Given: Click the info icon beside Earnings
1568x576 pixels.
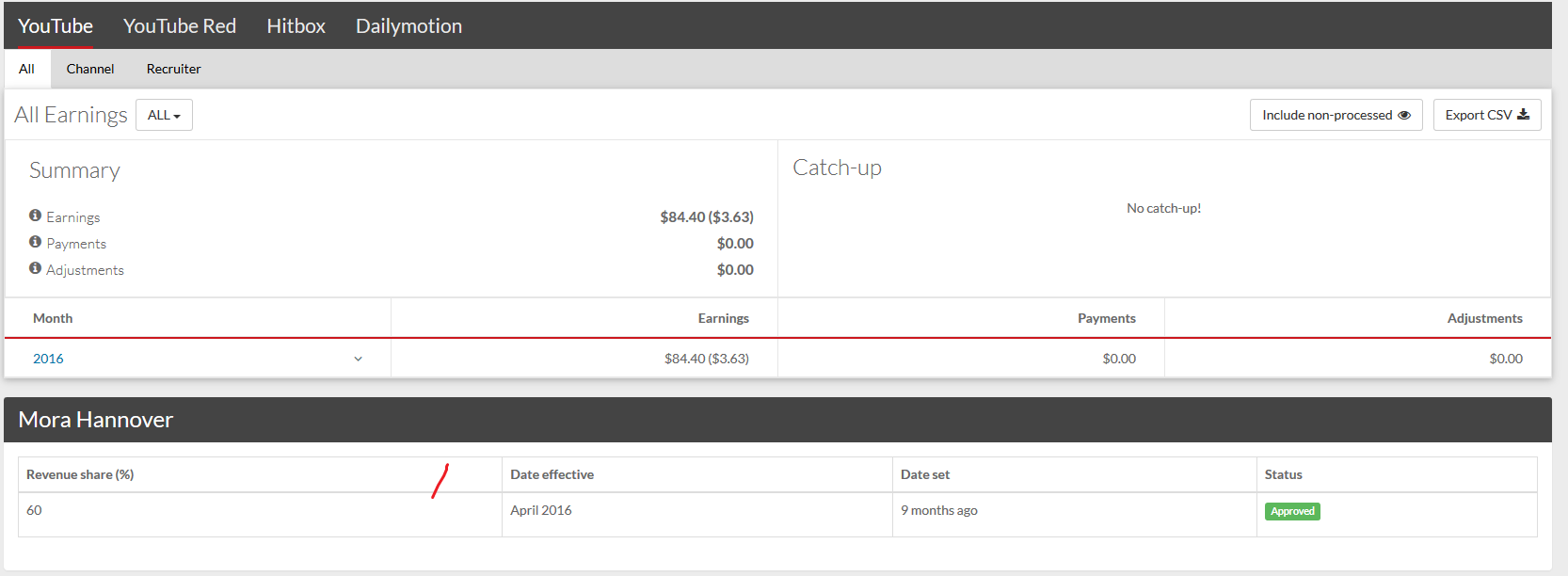Looking at the screenshot, I should pos(35,216).
